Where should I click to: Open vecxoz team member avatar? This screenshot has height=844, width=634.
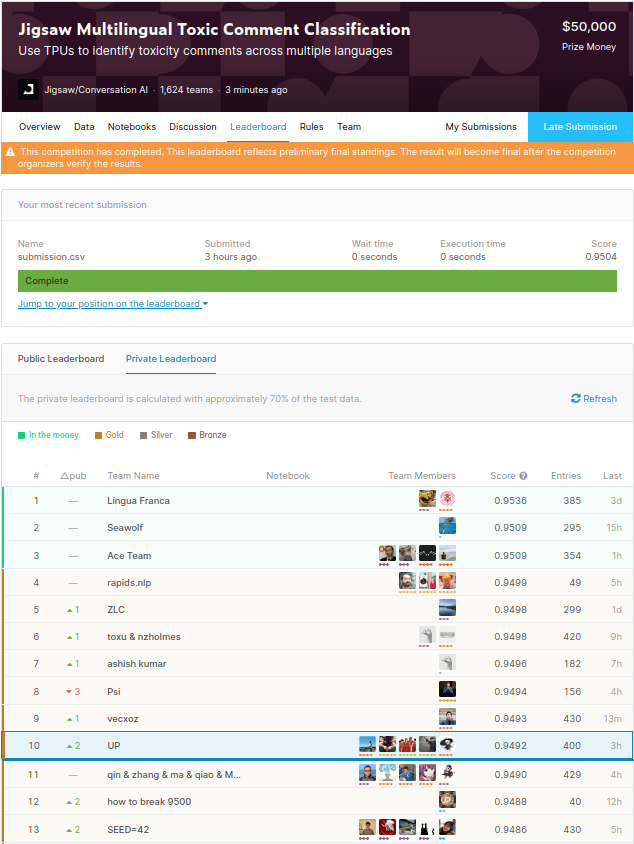447,716
